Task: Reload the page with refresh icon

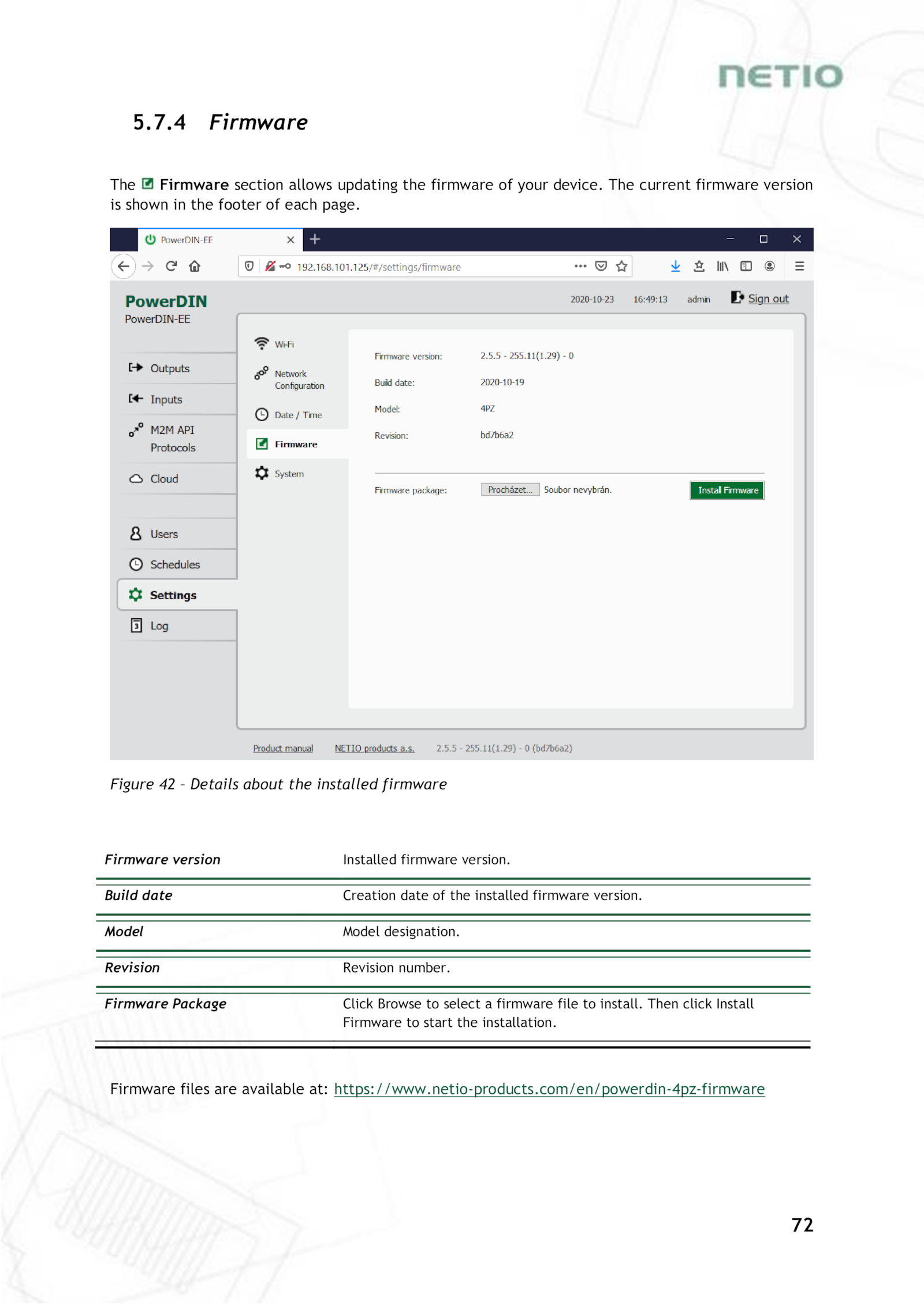Action: coord(171,266)
